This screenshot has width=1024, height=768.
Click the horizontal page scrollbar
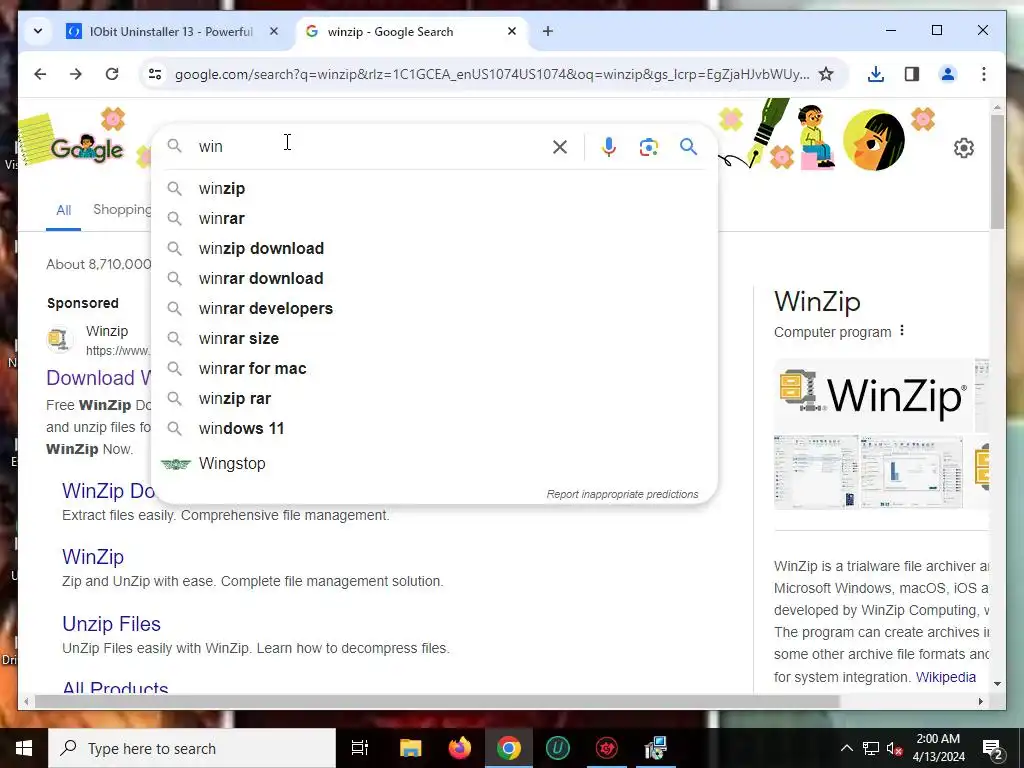coord(436,701)
